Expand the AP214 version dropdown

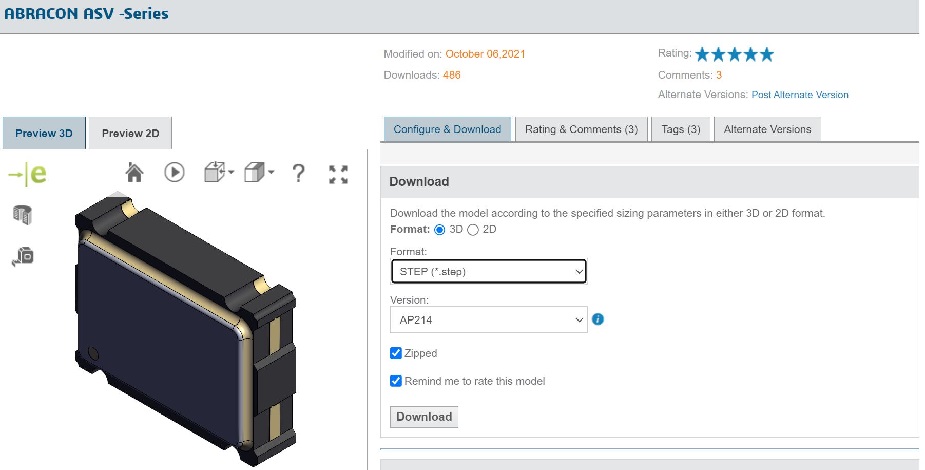point(487,320)
